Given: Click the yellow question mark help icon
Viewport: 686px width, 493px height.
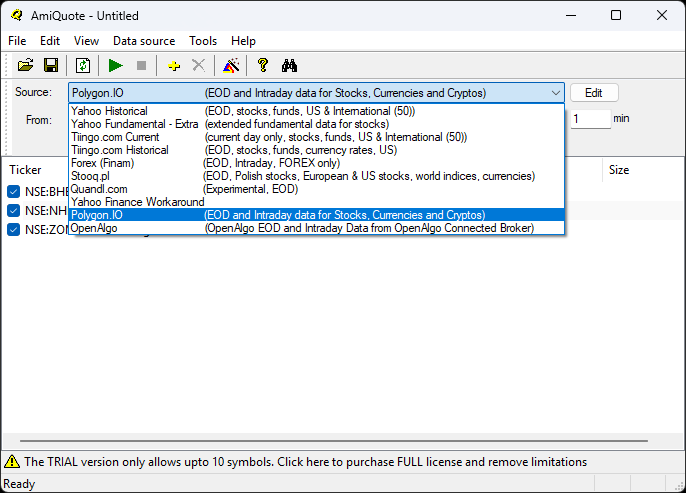Looking at the screenshot, I should click(x=263, y=65).
